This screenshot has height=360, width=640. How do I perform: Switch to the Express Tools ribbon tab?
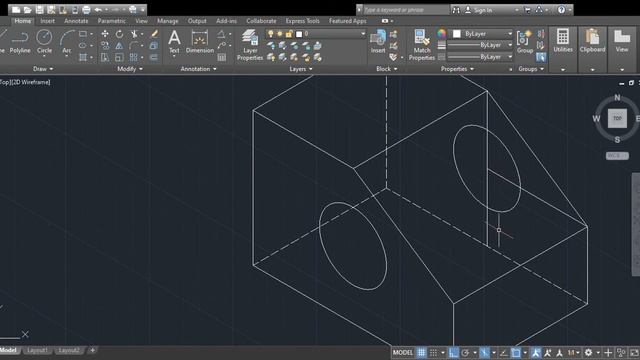click(x=302, y=21)
